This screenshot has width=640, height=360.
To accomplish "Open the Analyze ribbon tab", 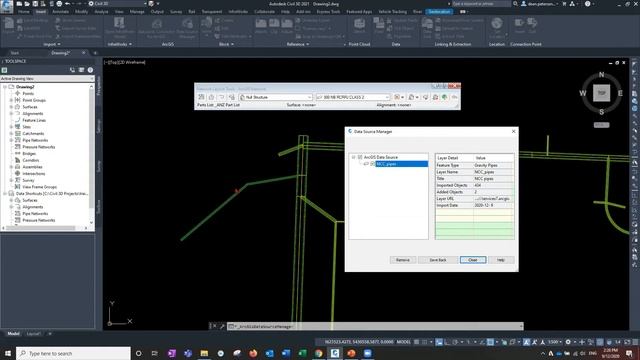I will point(101,12).
